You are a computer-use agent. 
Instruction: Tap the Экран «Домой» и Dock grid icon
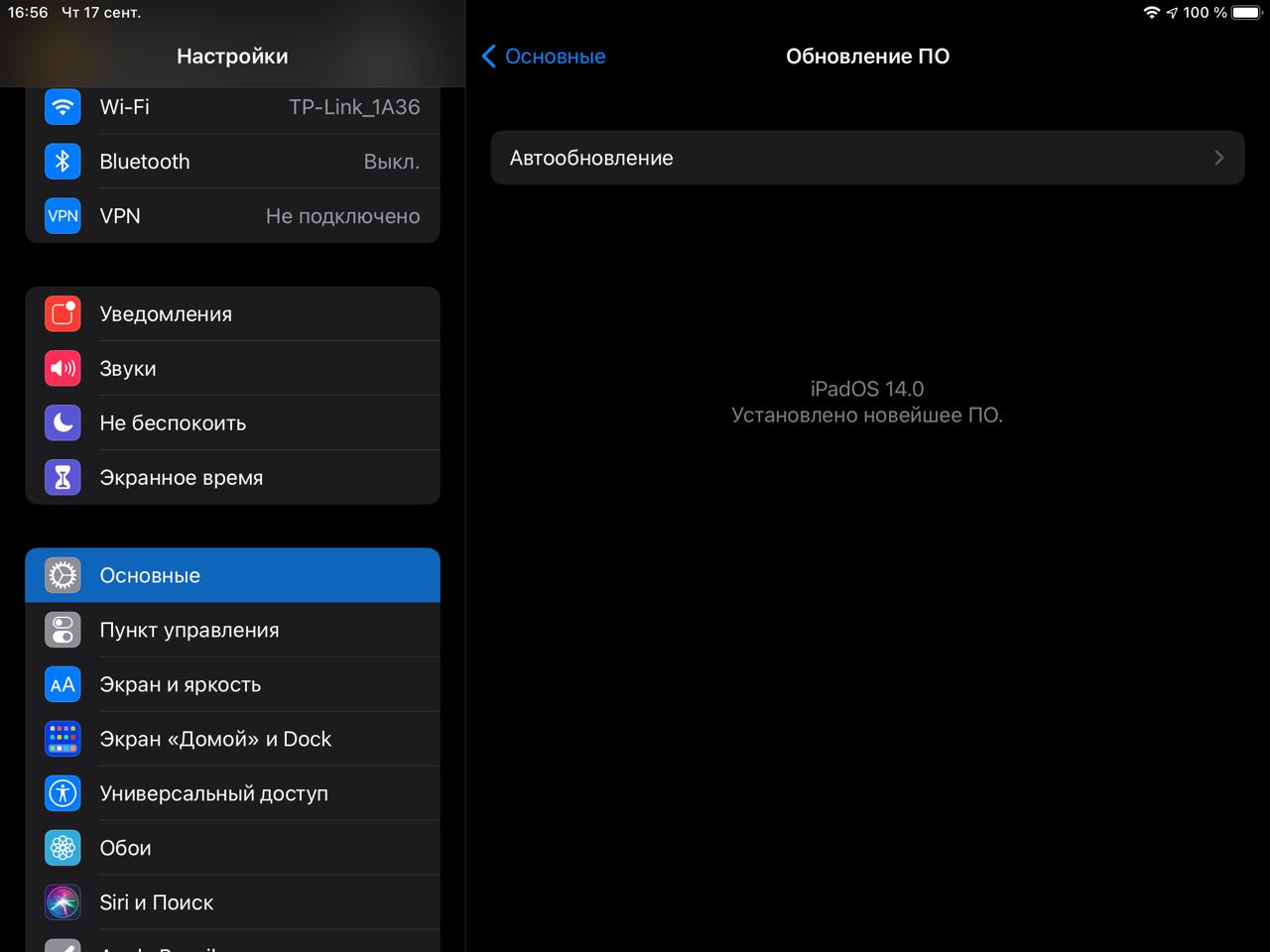click(63, 739)
